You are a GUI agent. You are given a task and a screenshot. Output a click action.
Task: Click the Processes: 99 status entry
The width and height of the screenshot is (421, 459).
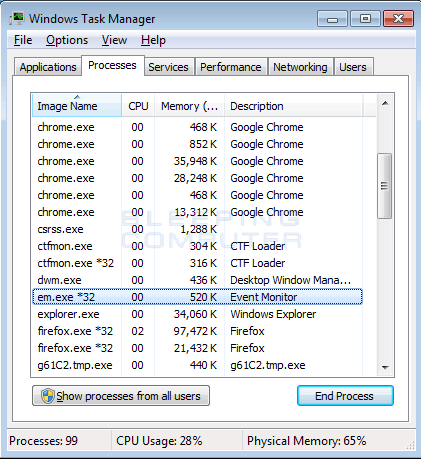point(43,441)
